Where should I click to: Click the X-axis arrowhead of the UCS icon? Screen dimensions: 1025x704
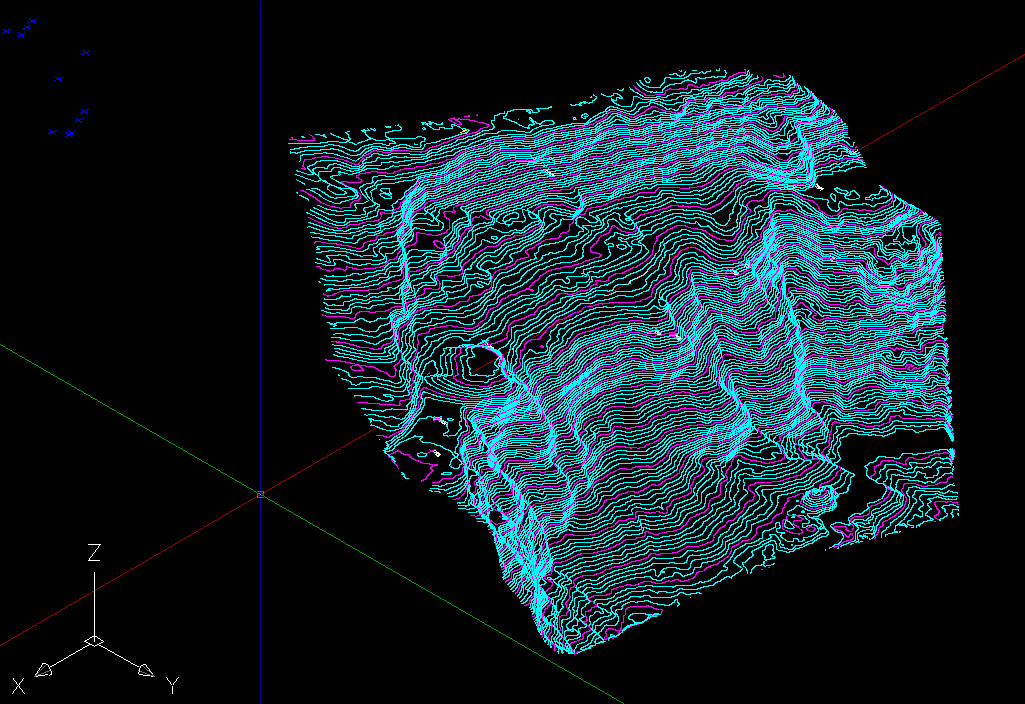click(x=44, y=669)
